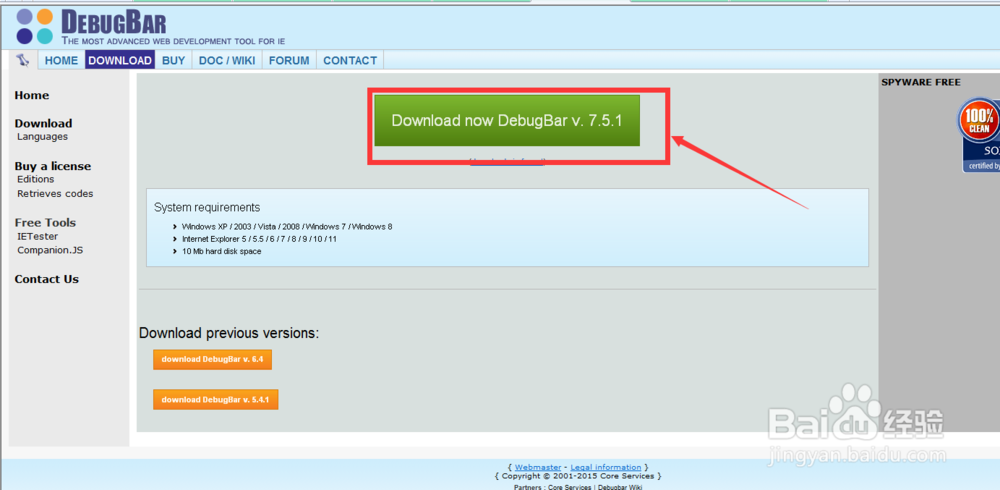1000x490 pixels.
Task: Download DebugBar v. 5.4.1 previous version
Action: (216, 399)
